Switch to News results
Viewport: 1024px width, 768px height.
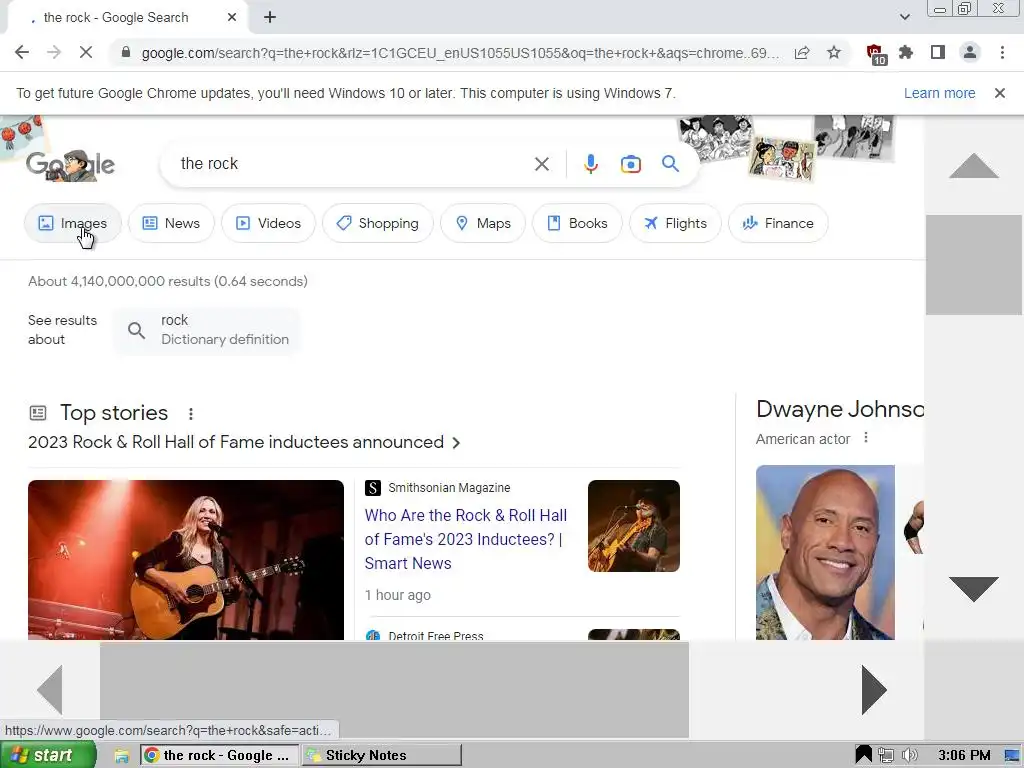171,223
